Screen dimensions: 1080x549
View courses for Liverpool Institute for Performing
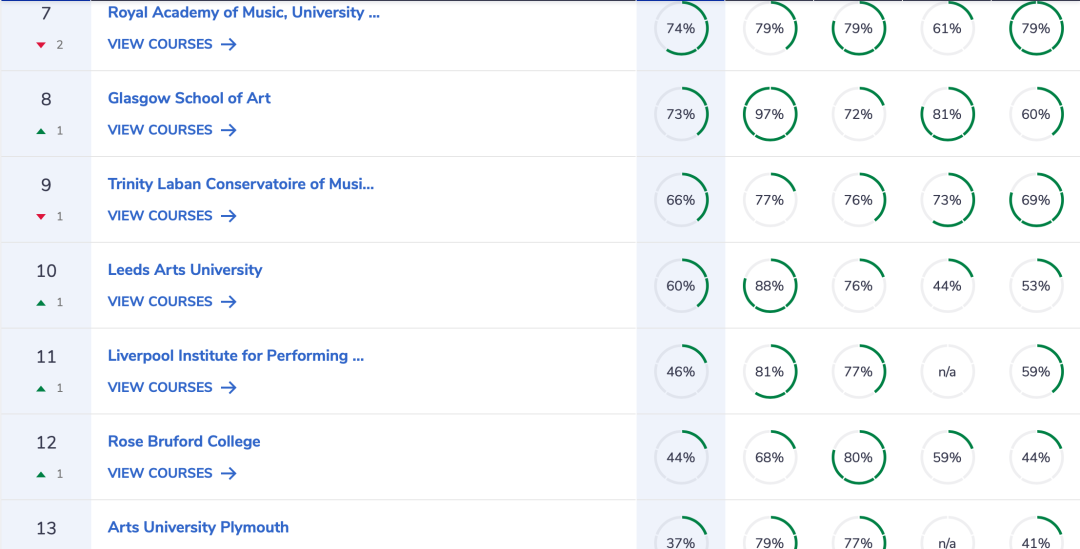pos(172,387)
